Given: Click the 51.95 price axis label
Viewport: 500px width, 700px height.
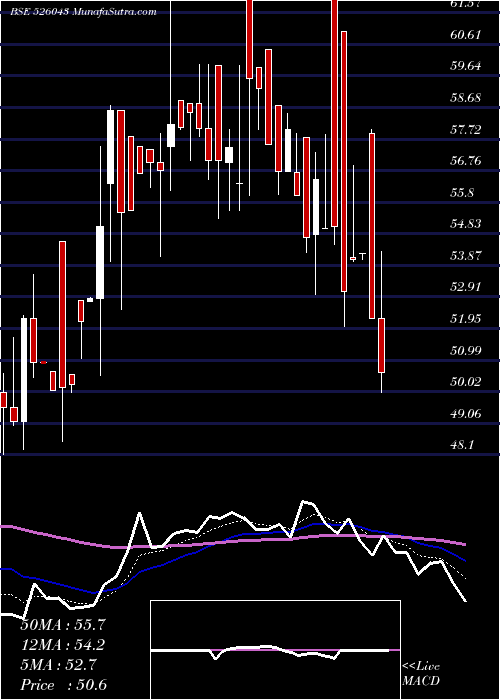Looking at the screenshot, I should pyautogui.click(x=466, y=319).
